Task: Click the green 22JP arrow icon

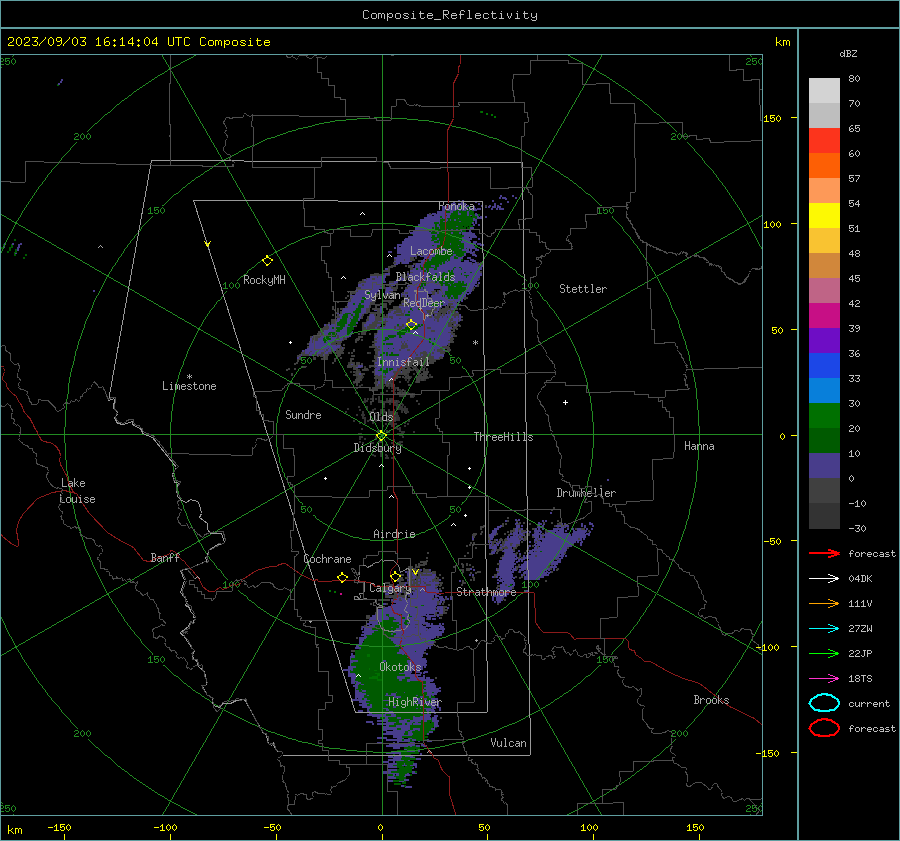Action: 824,653
